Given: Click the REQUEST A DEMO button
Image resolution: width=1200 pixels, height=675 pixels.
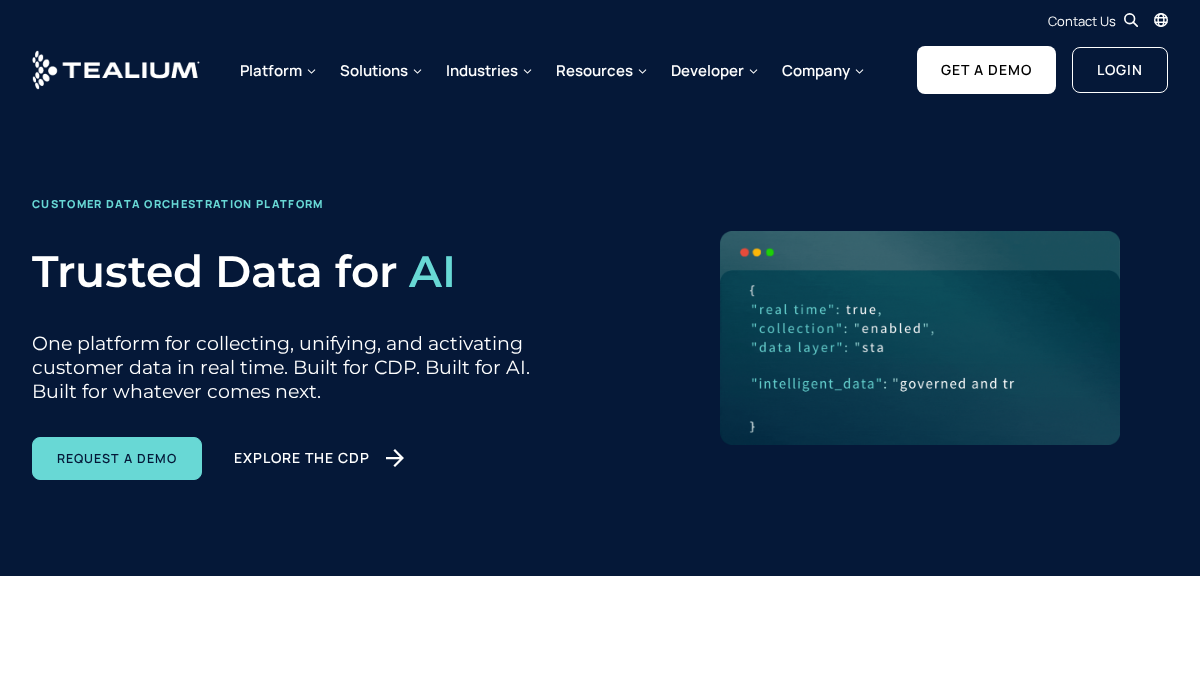Looking at the screenshot, I should (117, 458).
